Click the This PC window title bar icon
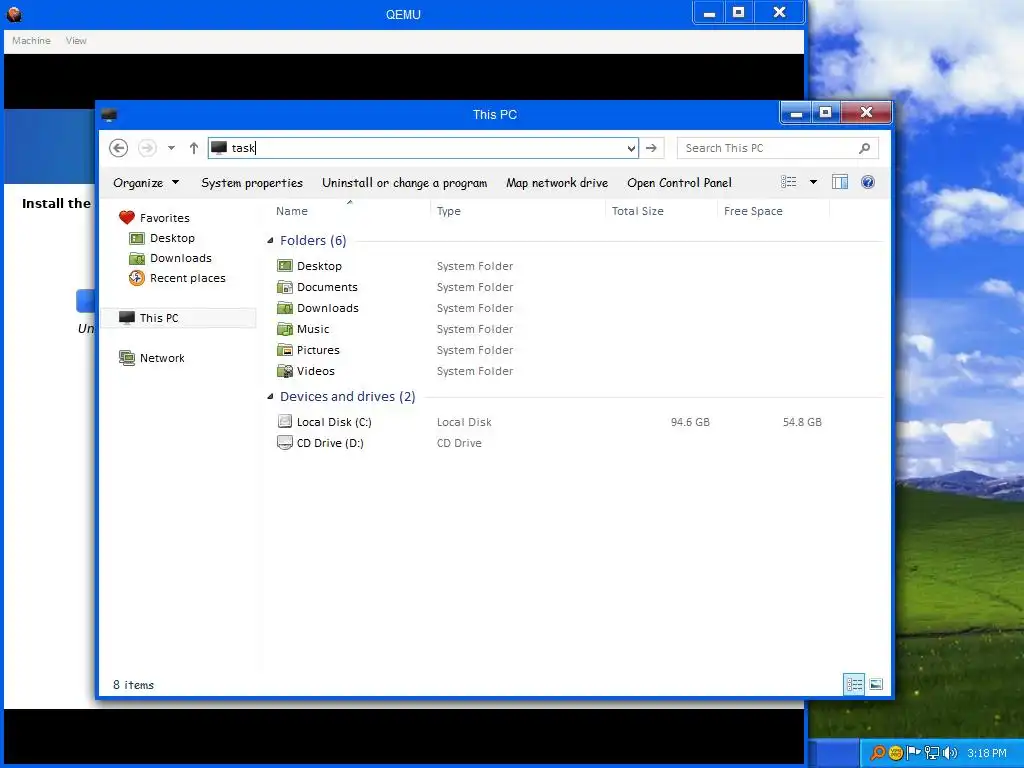Screen dimensions: 1024x768 (108, 116)
